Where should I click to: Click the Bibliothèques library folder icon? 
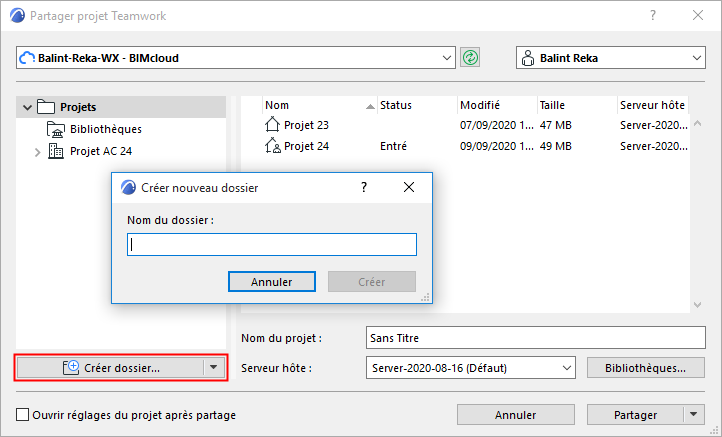(x=56, y=129)
